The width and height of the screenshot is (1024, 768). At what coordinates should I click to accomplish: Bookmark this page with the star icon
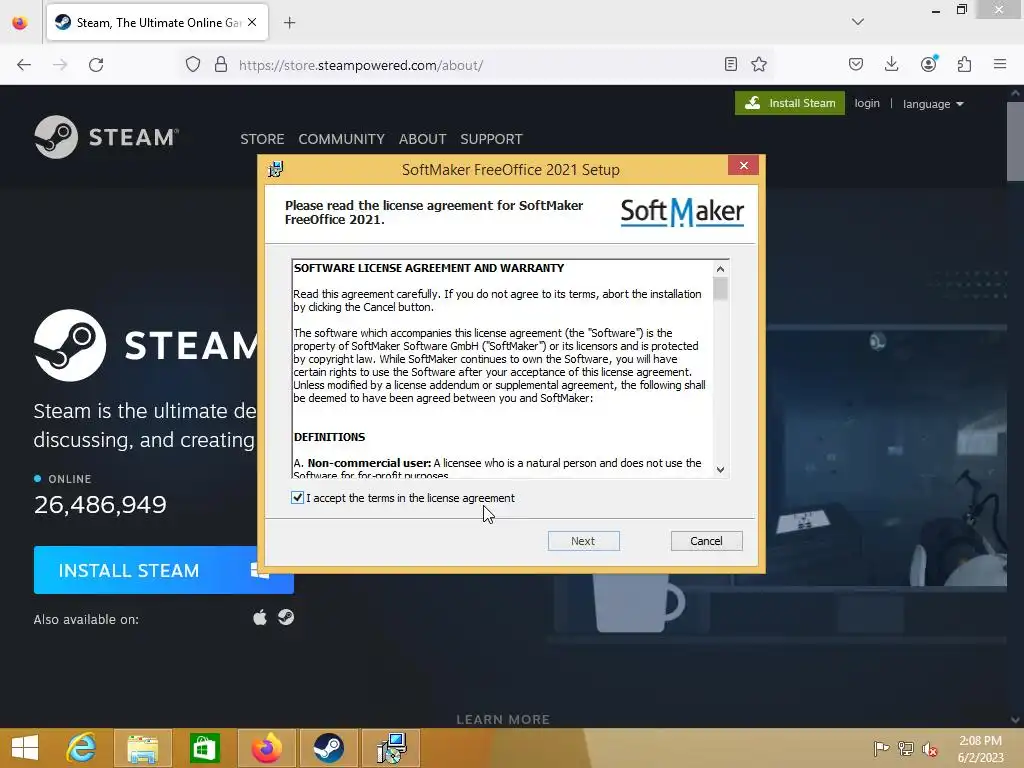tap(758, 64)
